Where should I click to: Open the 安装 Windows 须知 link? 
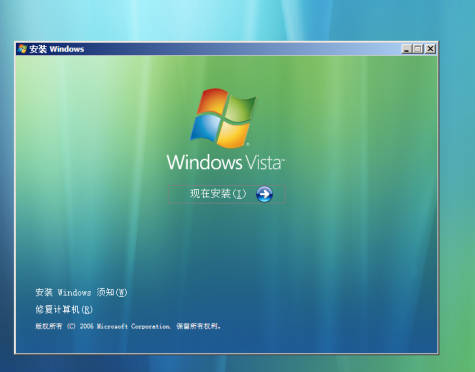click(81, 292)
